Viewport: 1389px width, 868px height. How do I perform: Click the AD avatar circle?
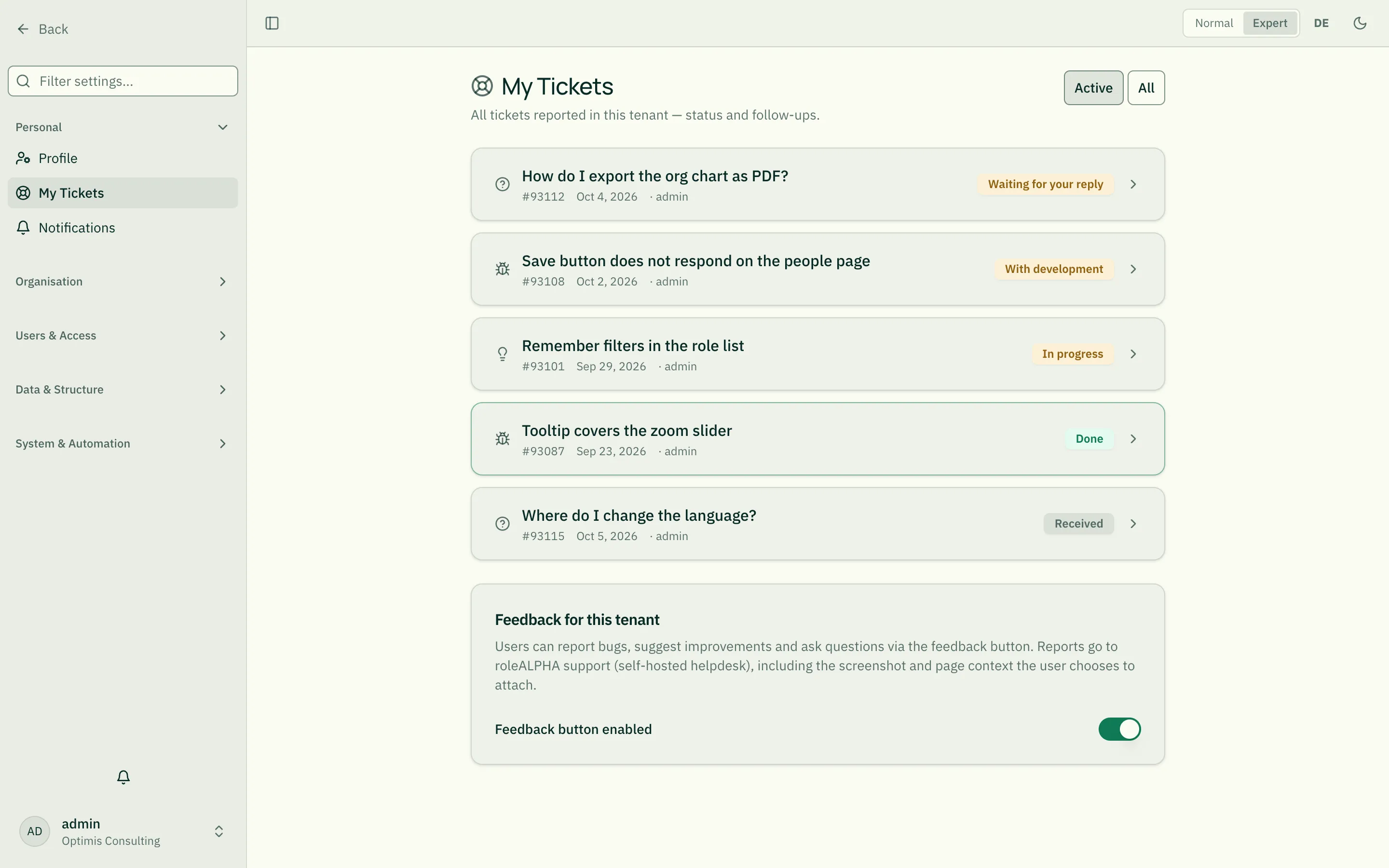pos(34,831)
